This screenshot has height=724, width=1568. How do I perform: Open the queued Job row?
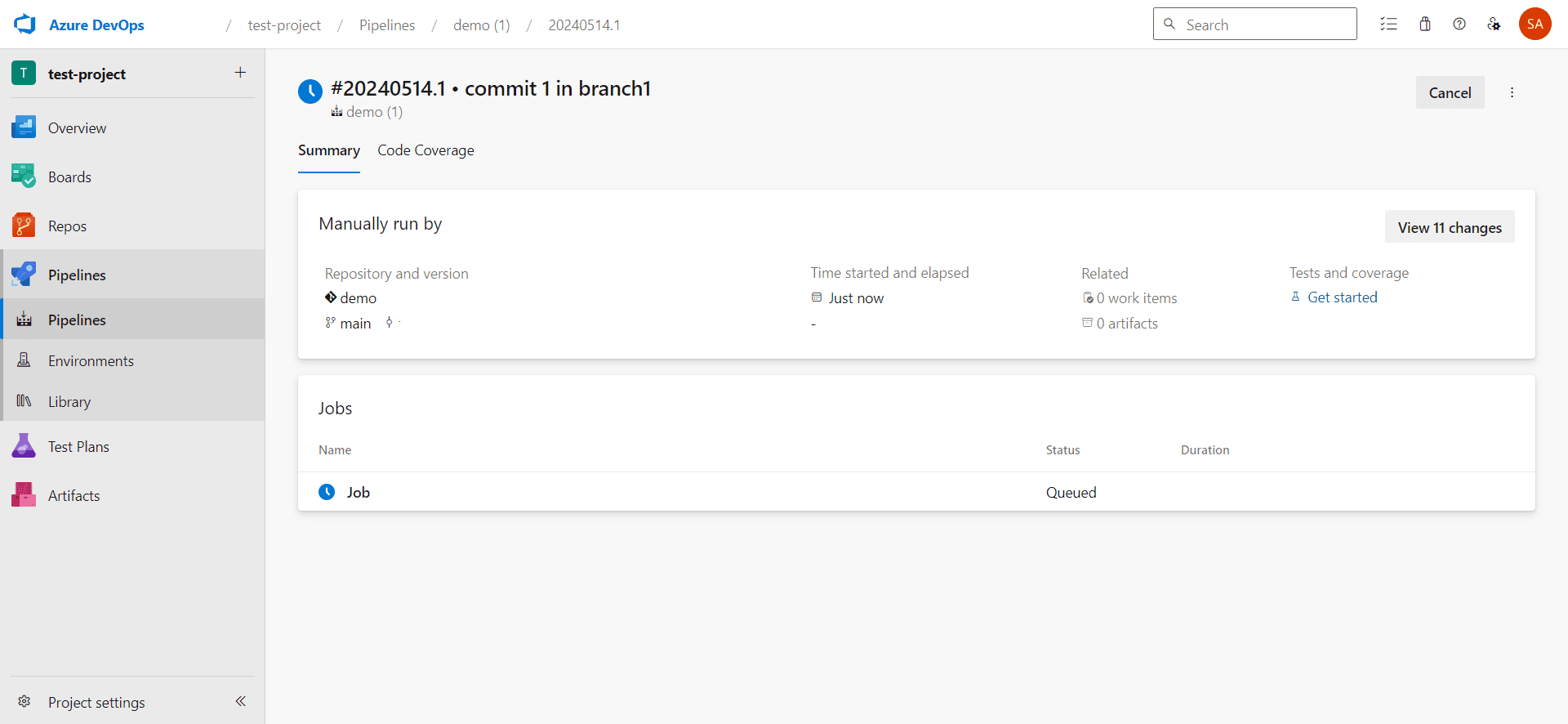pos(358,492)
